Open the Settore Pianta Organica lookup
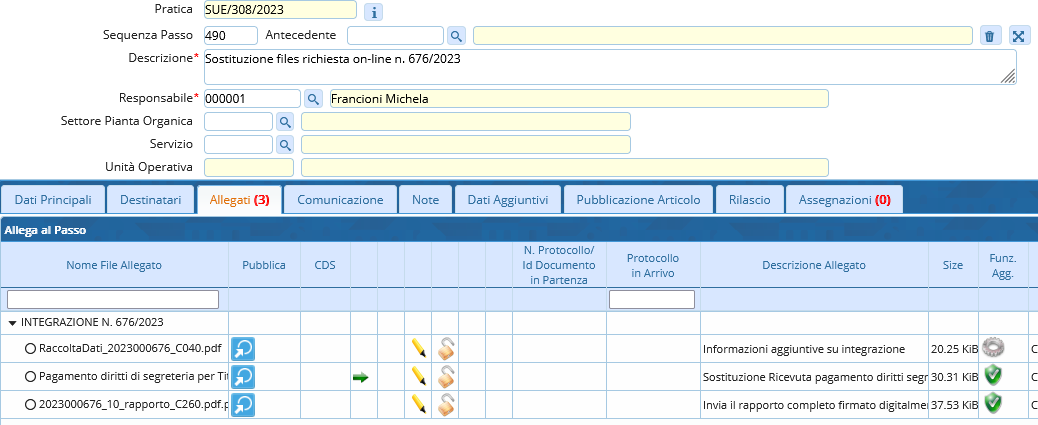1038x425 pixels. click(x=284, y=122)
